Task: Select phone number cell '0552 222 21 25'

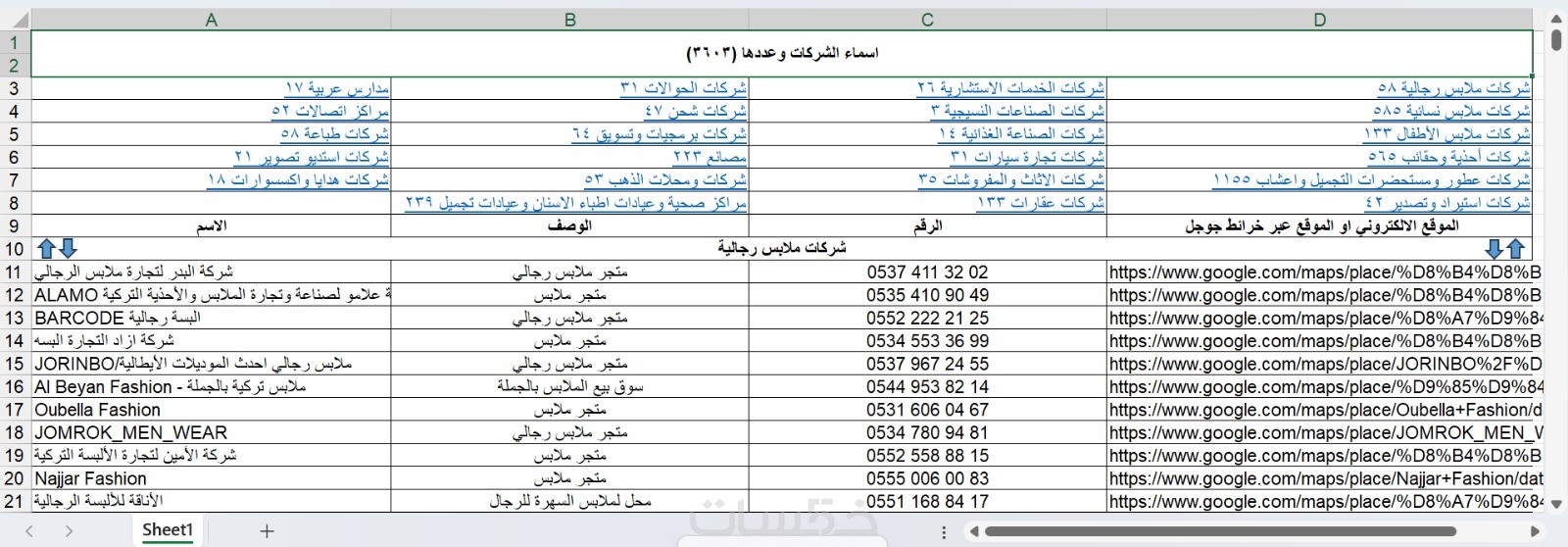Action: 927,318
